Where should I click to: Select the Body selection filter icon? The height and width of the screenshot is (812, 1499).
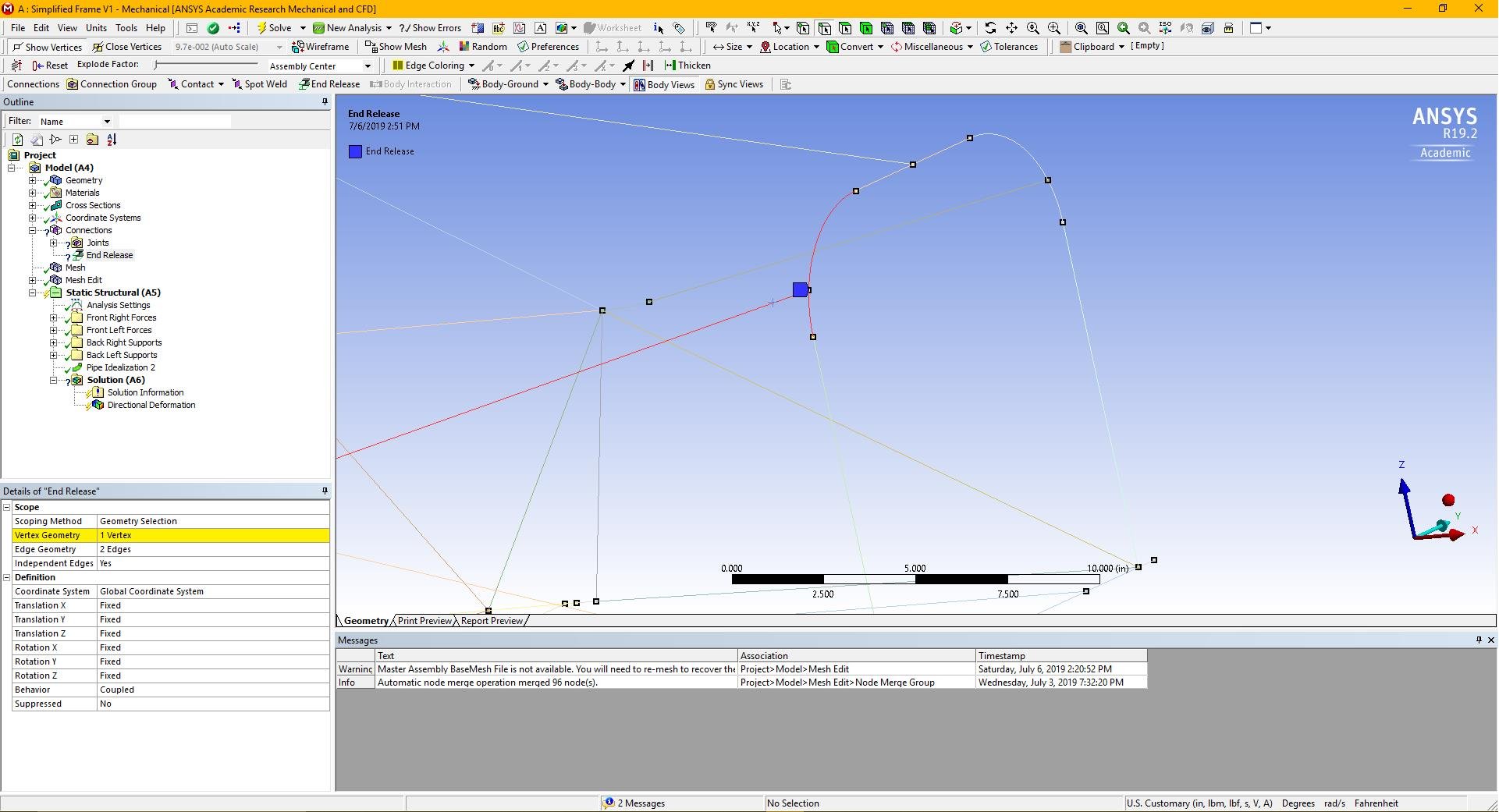click(866, 28)
